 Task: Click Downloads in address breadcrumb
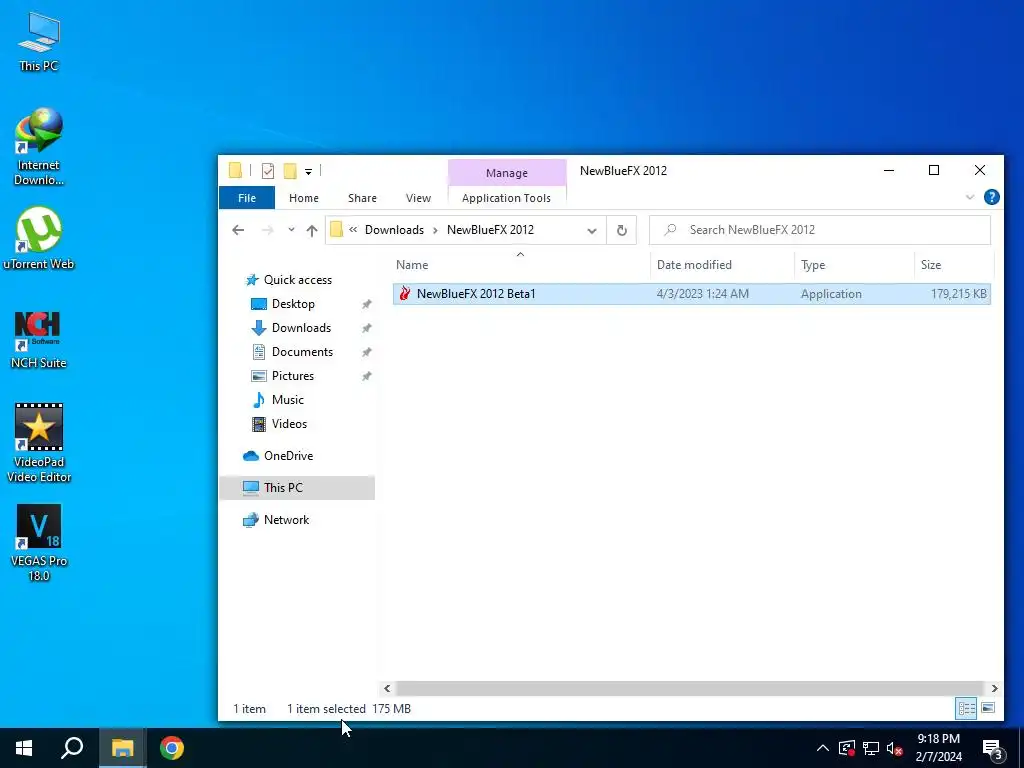pyautogui.click(x=394, y=230)
